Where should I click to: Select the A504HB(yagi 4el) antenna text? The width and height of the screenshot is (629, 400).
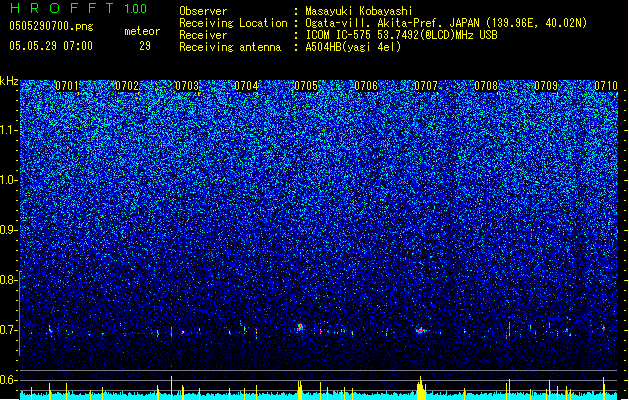[x=353, y=47]
